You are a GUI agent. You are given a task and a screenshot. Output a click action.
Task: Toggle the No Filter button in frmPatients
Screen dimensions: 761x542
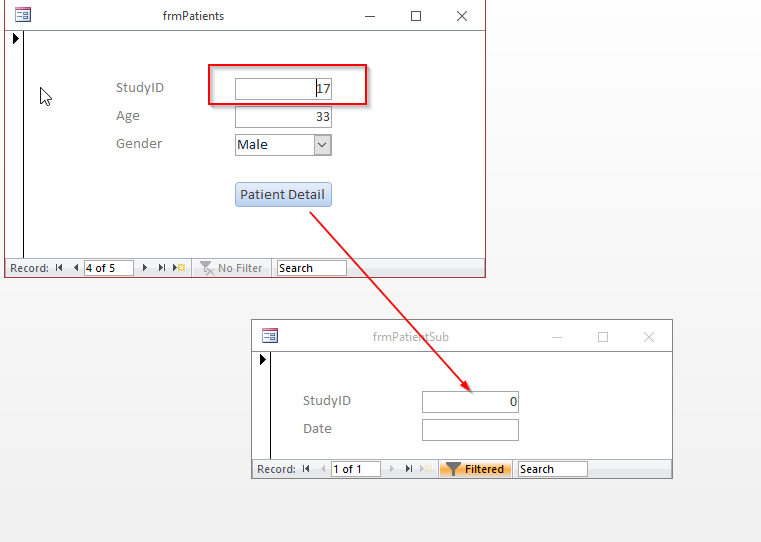[x=231, y=268]
